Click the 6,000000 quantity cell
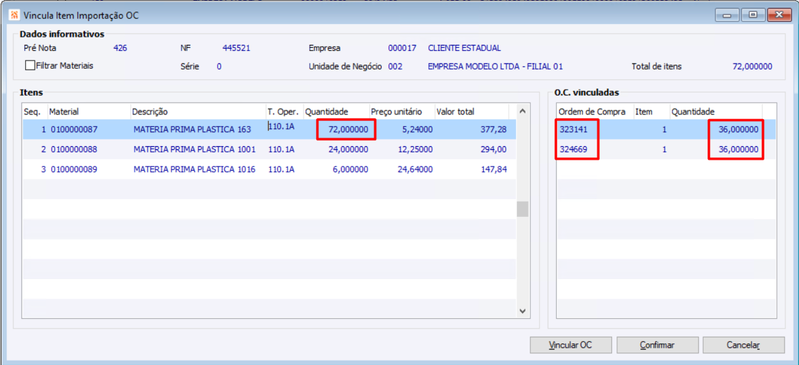This screenshot has height=365, width=799. tap(350, 169)
